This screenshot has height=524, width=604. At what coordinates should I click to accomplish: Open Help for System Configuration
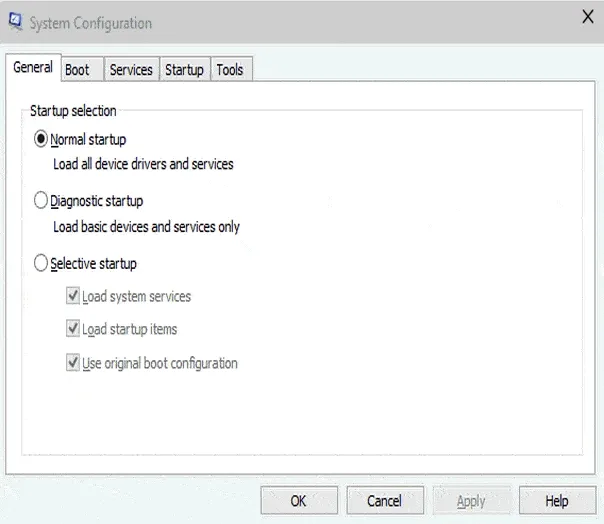pyautogui.click(x=557, y=501)
